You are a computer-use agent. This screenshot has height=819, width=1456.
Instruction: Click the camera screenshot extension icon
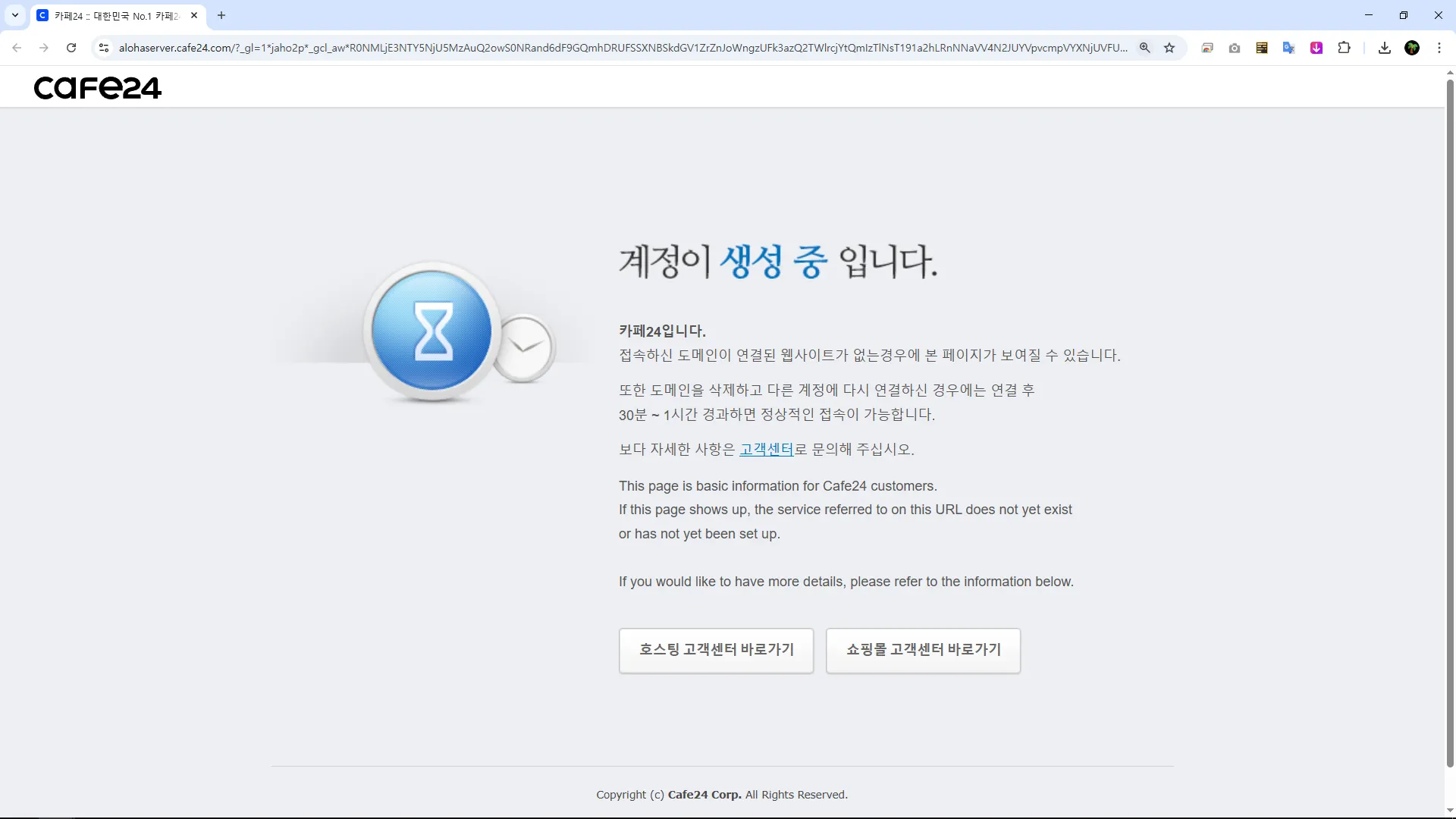[x=1235, y=48]
